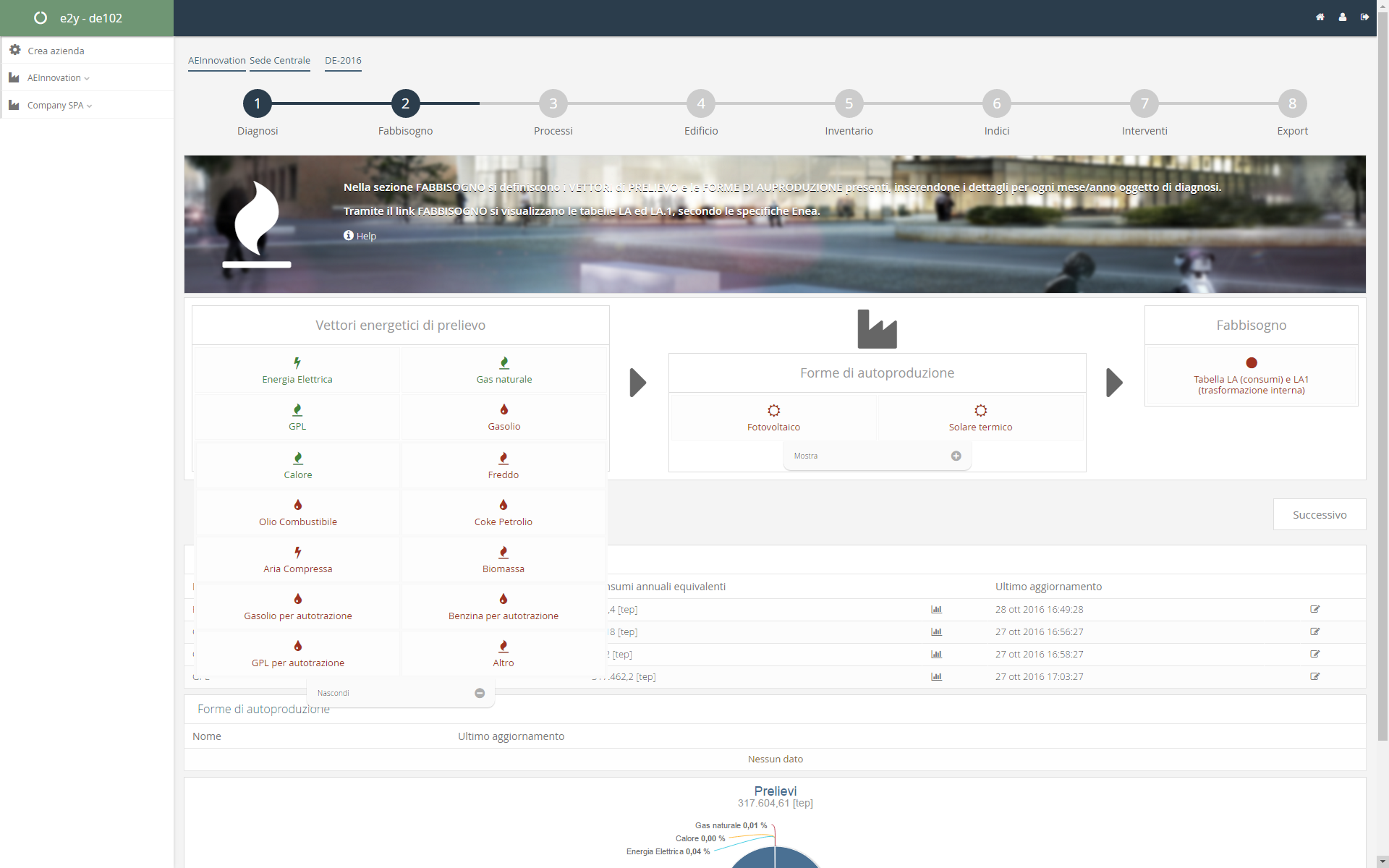Edit the 27 ott 2016 16:56:27 row
Image resolution: width=1389 pixels, height=868 pixels.
[x=1315, y=631]
